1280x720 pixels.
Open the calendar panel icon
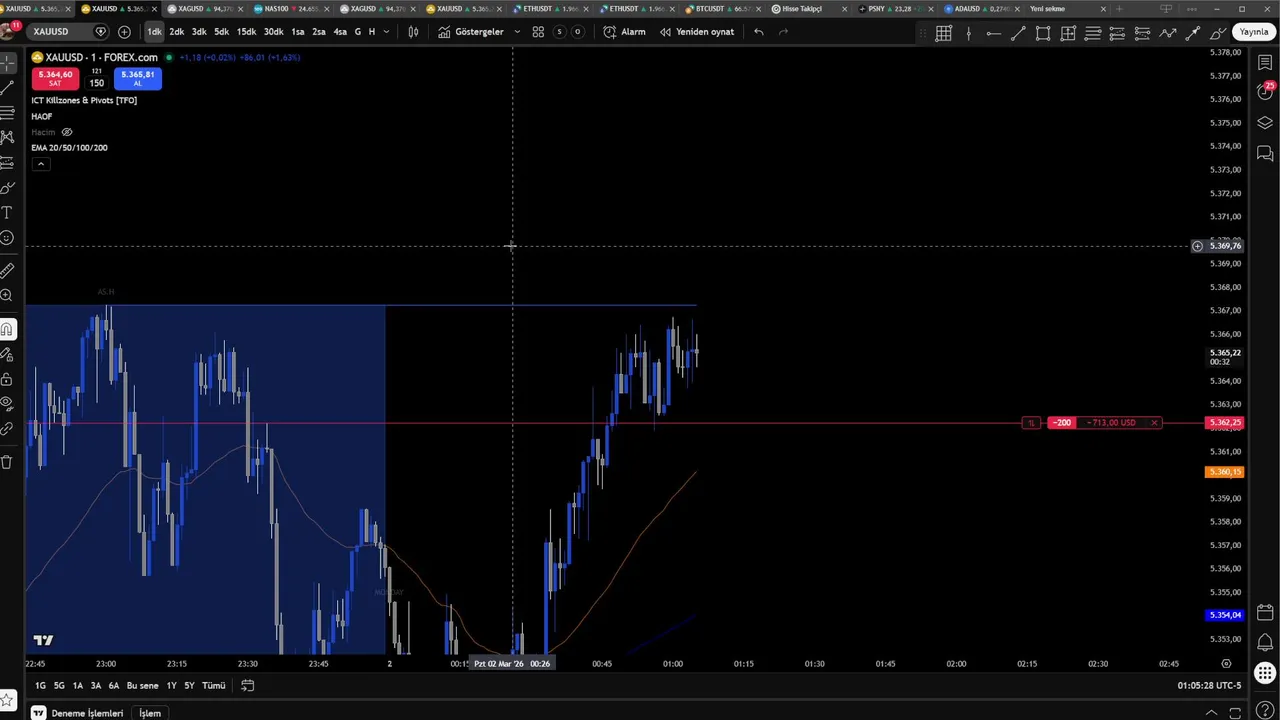(1265, 612)
